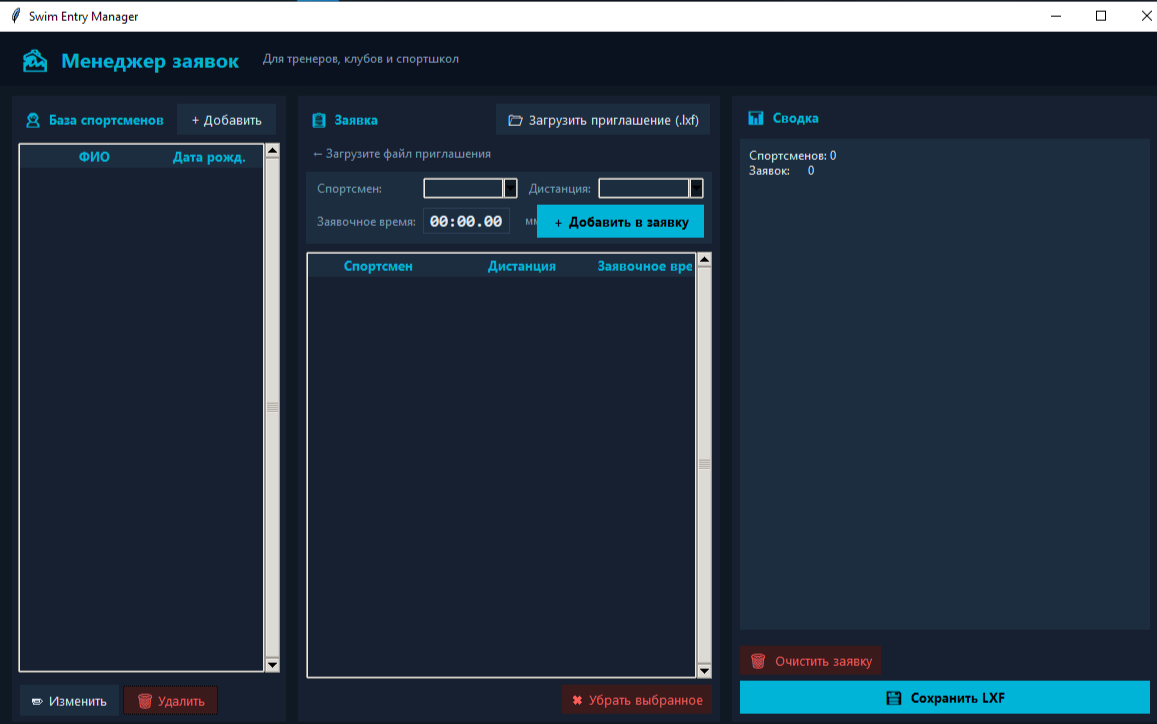Save the file with Сохранить LXF
The image size is (1157, 724).
click(x=944, y=698)
